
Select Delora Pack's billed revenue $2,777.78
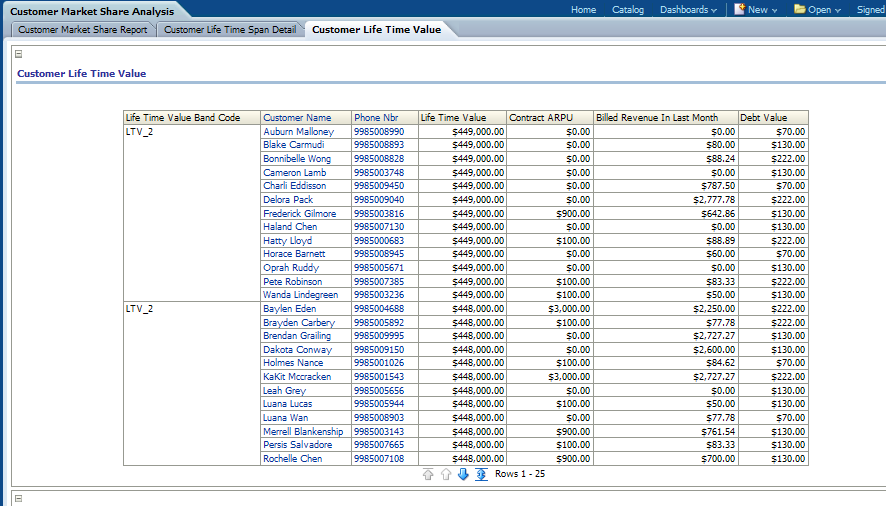click(x=714, y=200)
